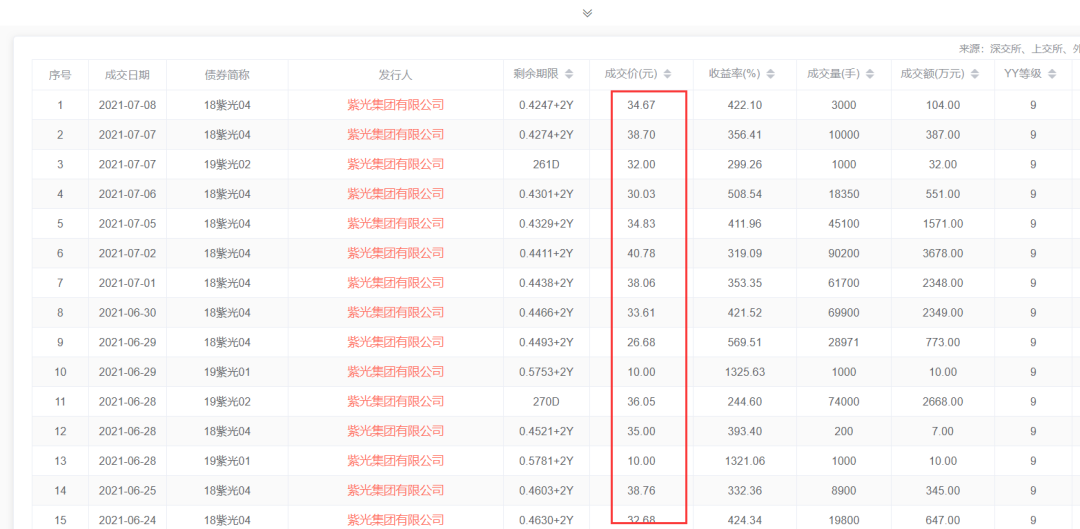The width and height of the screenshot is (1080, 529).
Task: Expand the double-chevron arrow above the table
Action: [587, 13]
